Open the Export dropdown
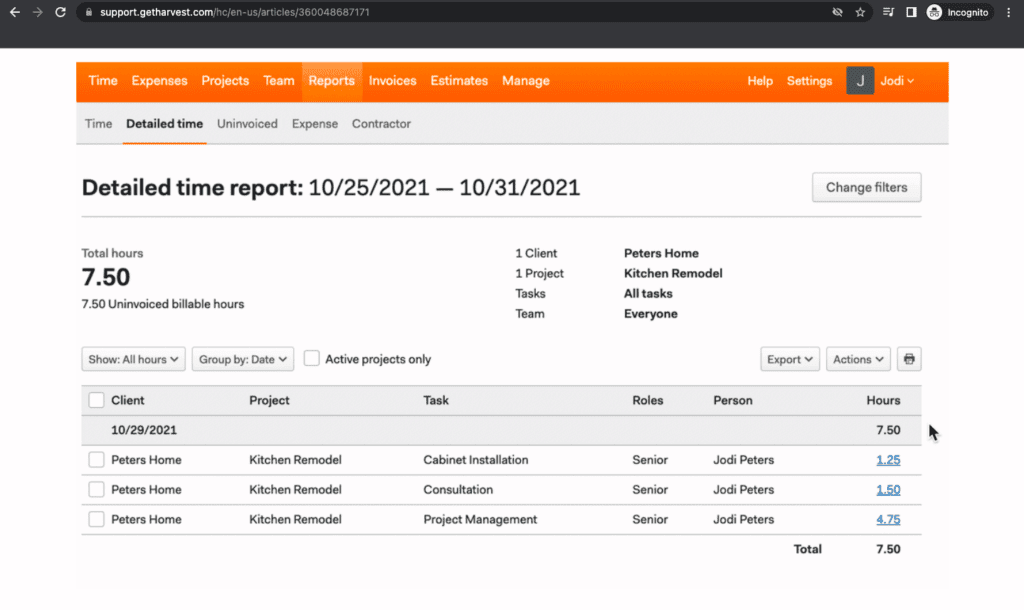This screenshot has width=1024, height=610. (x=790, y=359)
